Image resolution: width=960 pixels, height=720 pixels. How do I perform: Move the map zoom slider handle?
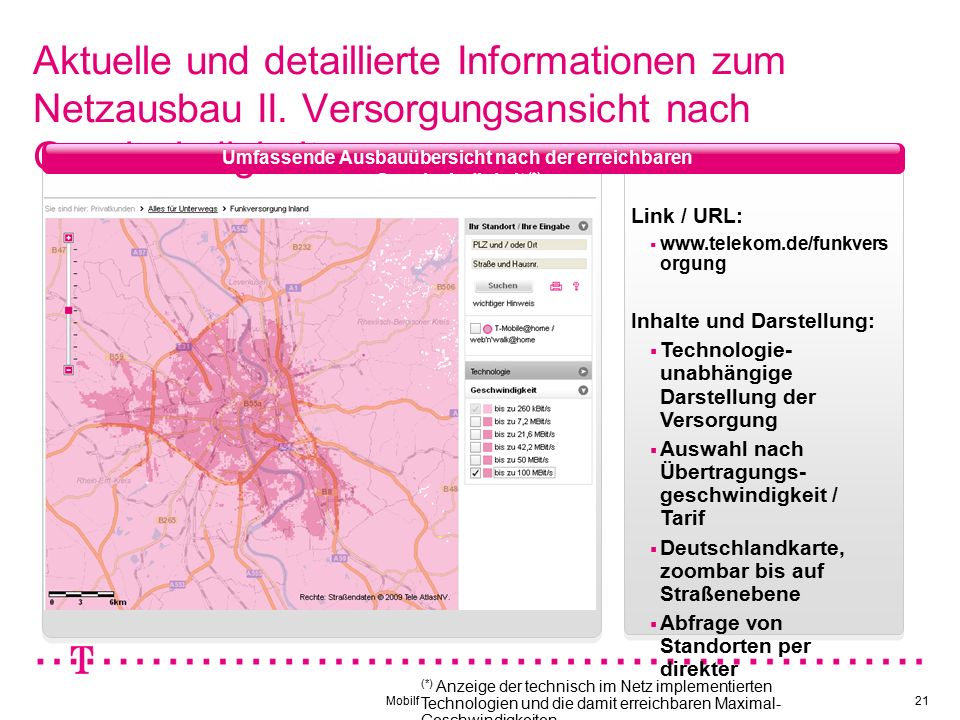coord(69,310)
